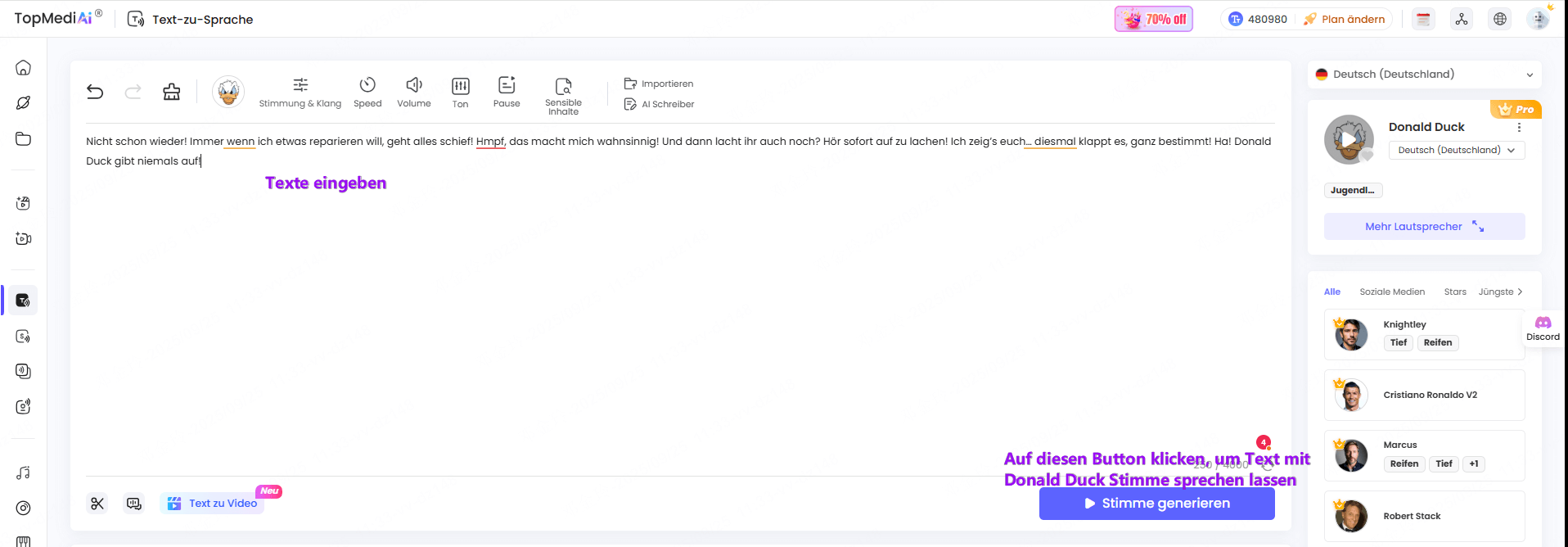Open Stimmung & Klang settings

coord(300,93)
